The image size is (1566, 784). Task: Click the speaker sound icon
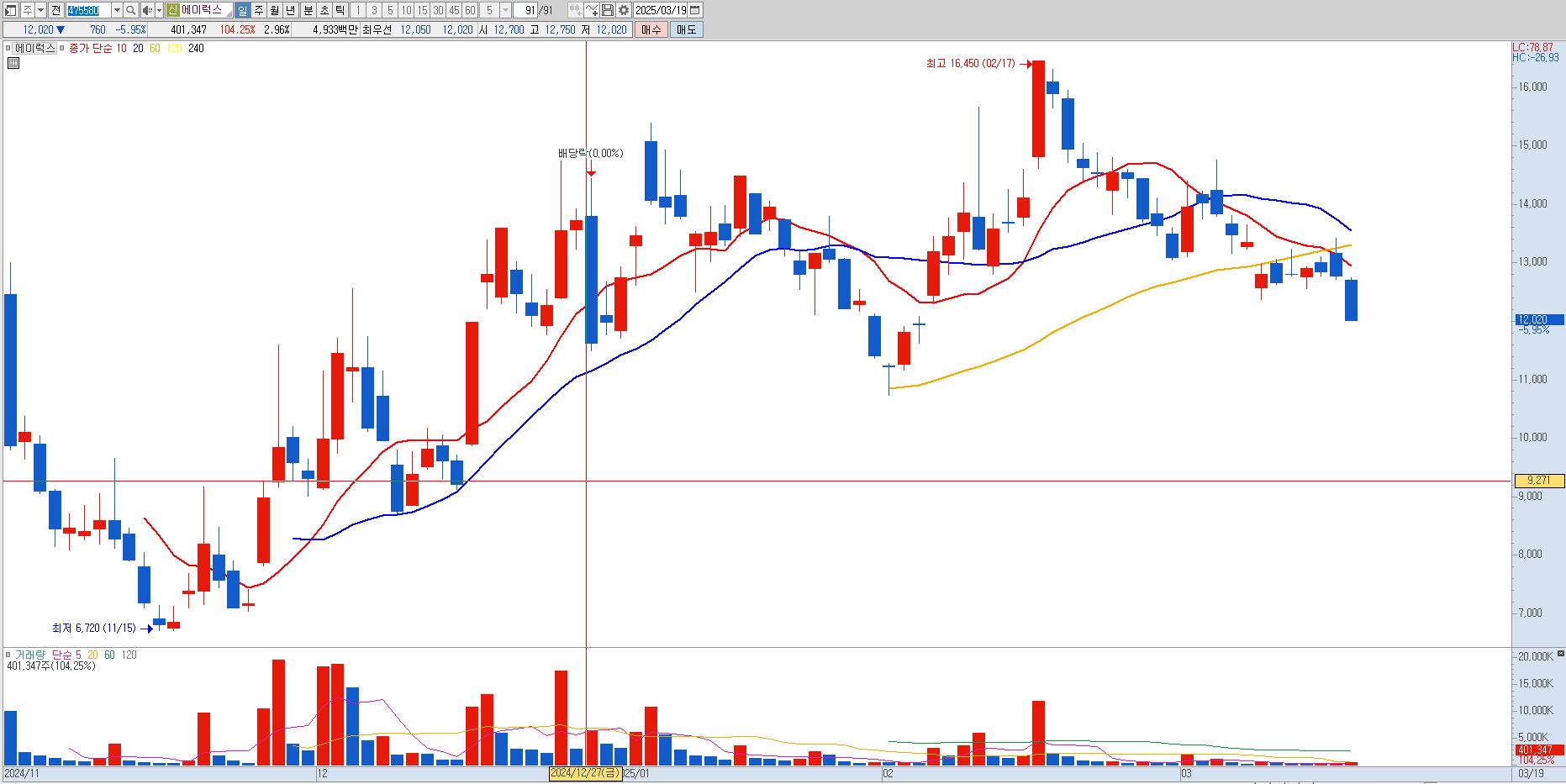point(147,10)
